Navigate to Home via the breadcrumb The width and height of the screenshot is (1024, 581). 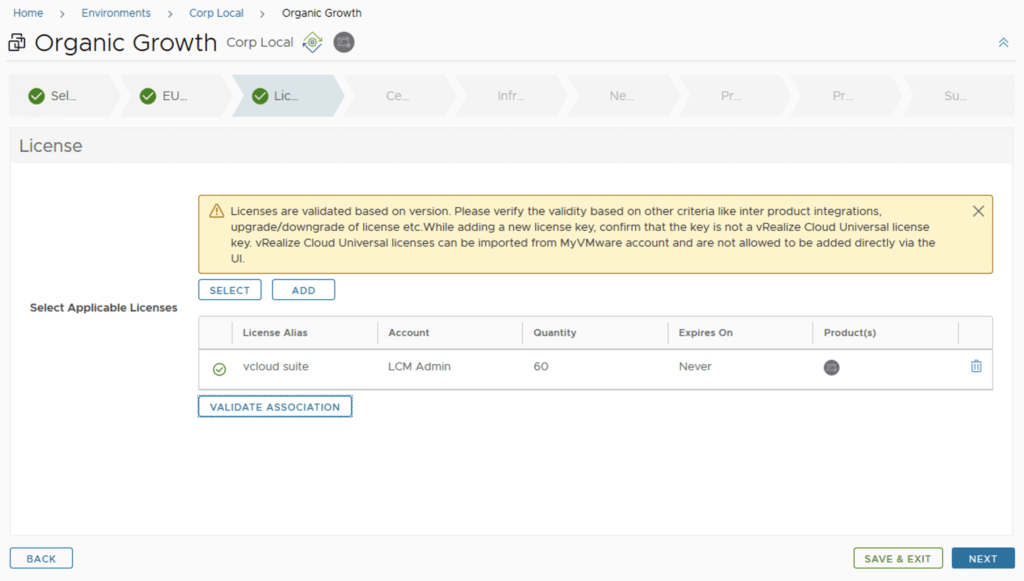pyautogui.click(x=28, y=13)
